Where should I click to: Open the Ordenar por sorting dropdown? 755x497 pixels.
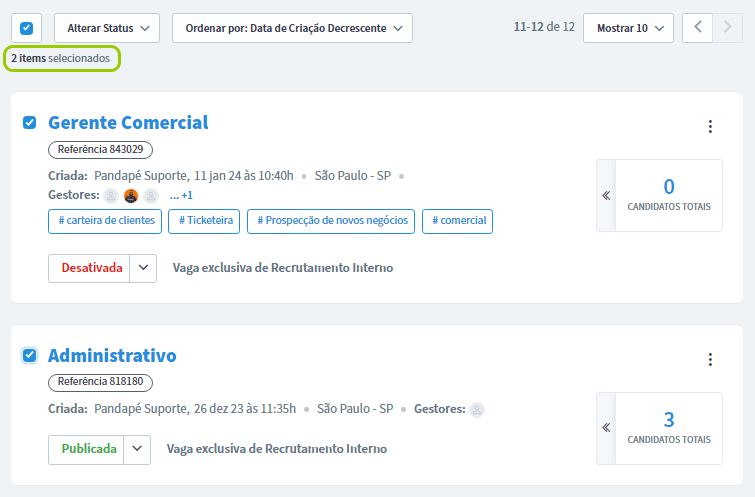(x=292, y=28)
